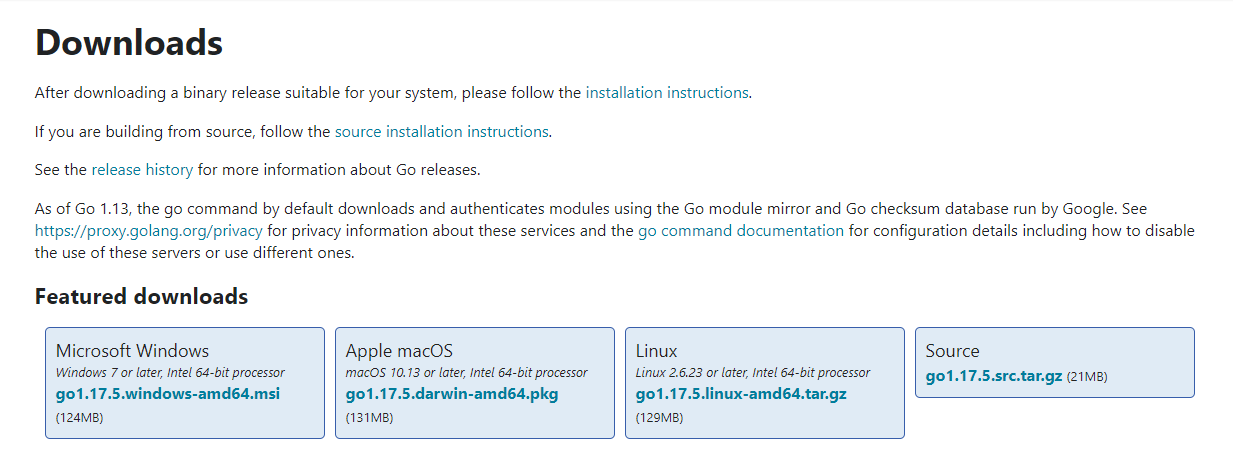Click the Downloads page heading
This screenshot has width=1233, height=467.
(129, 43)
